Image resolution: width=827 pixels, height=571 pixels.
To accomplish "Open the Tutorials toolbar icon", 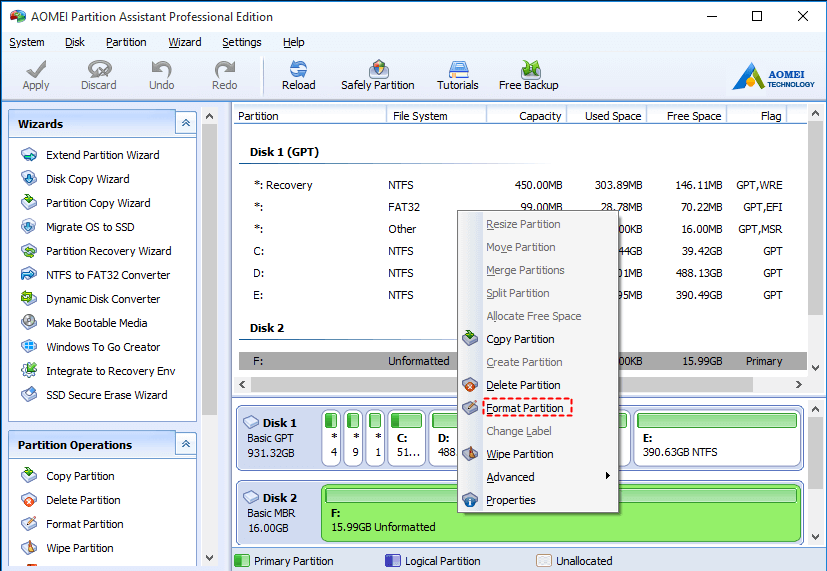I will tap(458, 71).
